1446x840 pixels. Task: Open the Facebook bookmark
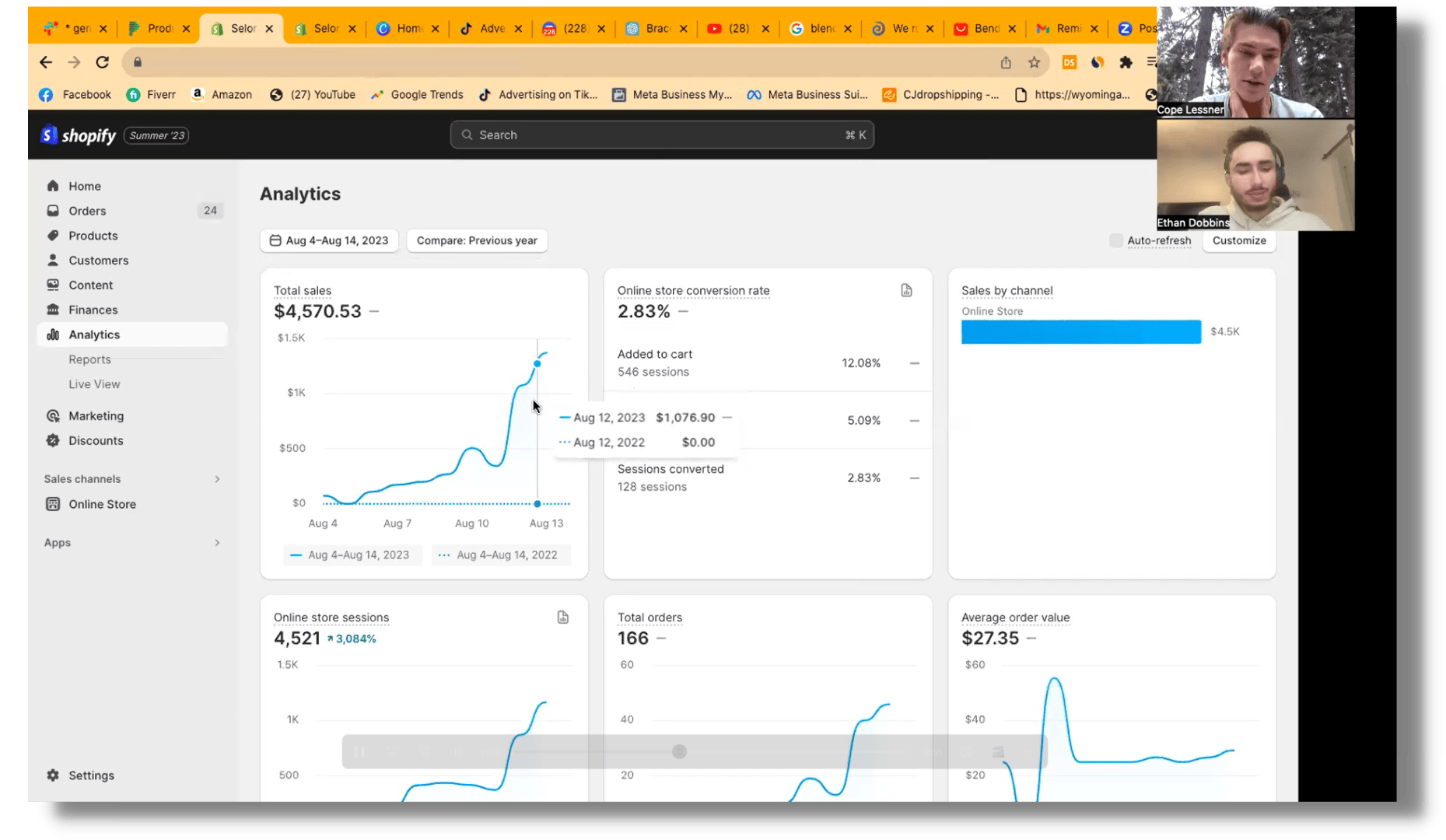(x=75, y=95)
